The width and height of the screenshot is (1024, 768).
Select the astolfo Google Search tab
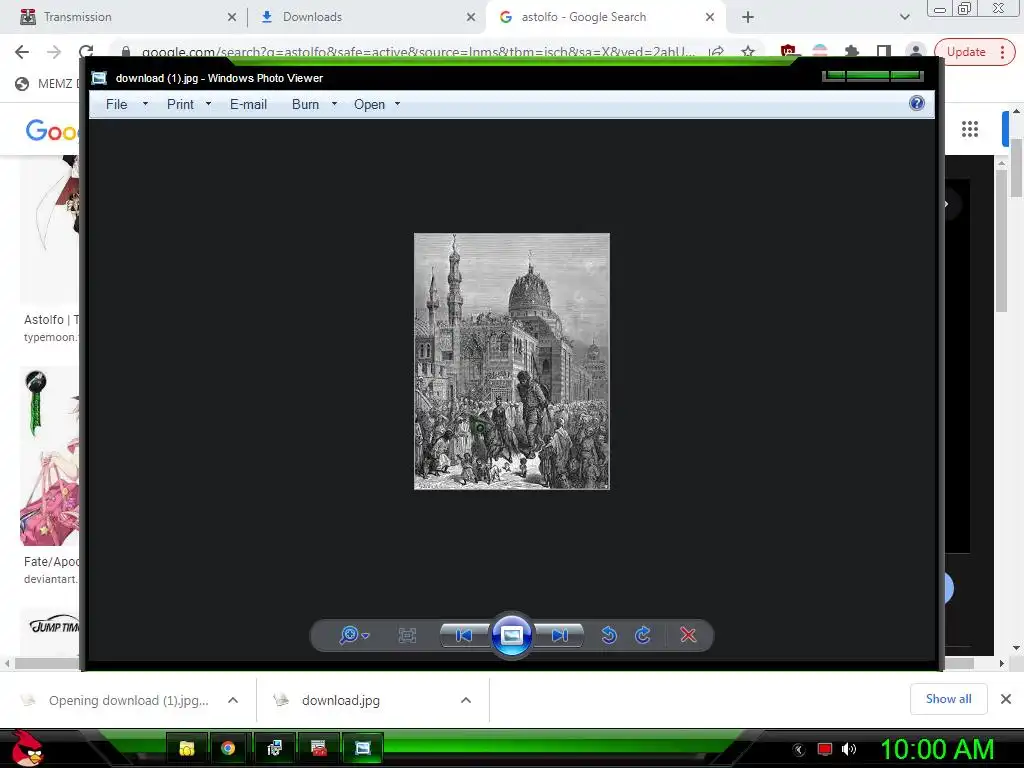point(605,17)
